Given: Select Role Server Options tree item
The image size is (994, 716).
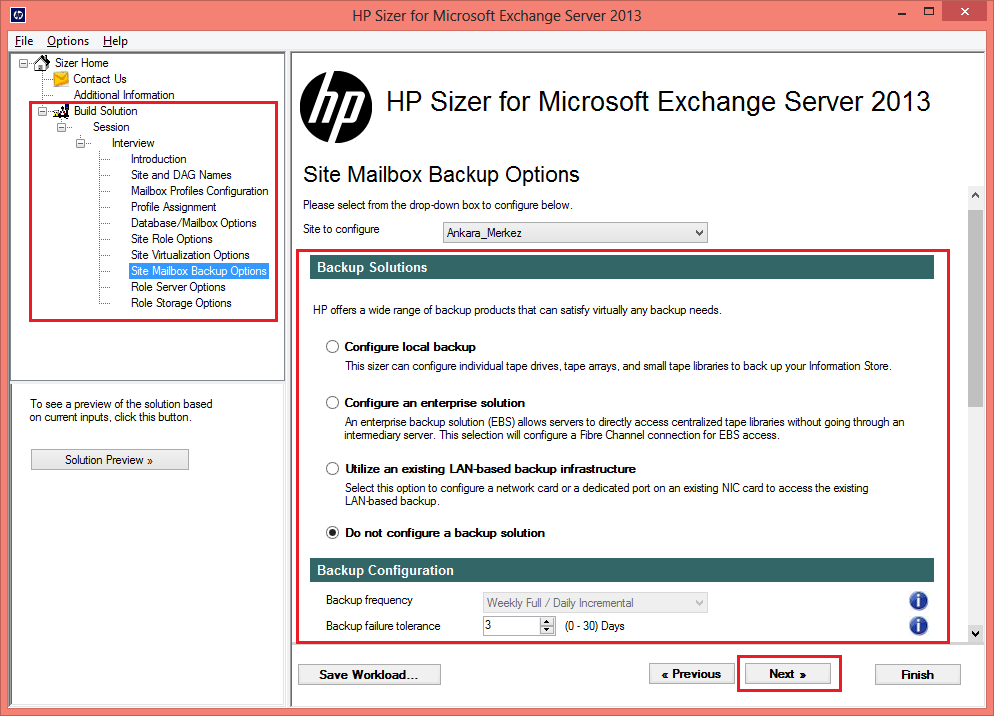Looking at the screenshot, I should (178, 287).
